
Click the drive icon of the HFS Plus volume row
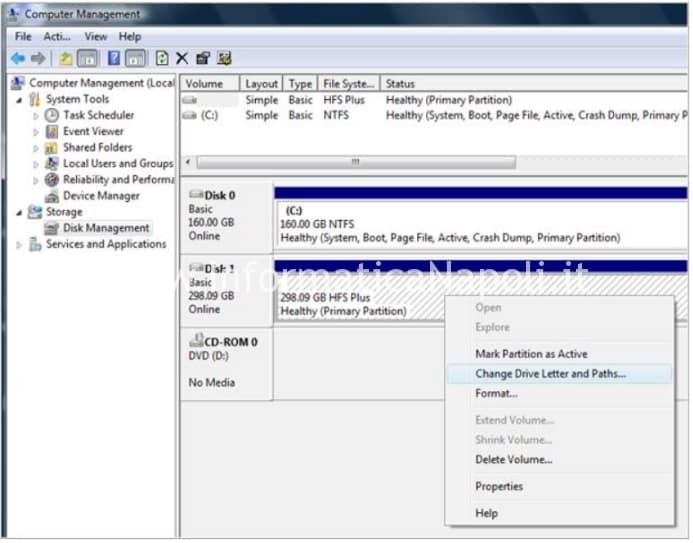coord(190,100)
